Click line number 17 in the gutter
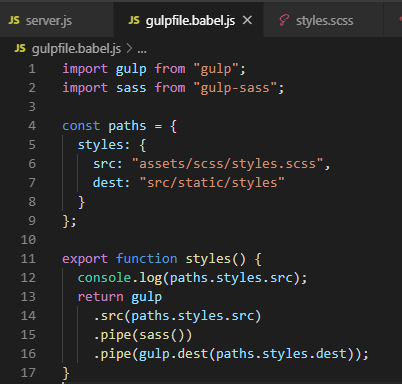Image resolution: width=402 pixels, height=384 pixels. (28, 373)
